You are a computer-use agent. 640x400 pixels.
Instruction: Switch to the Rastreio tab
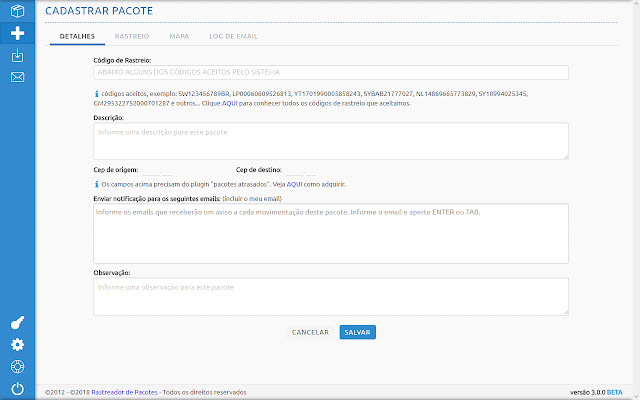[131, 36]
